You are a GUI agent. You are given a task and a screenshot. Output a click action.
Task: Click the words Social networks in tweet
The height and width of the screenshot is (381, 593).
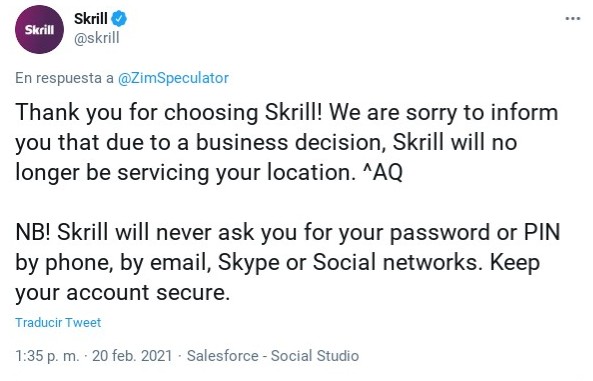click(x=398, y=262)
